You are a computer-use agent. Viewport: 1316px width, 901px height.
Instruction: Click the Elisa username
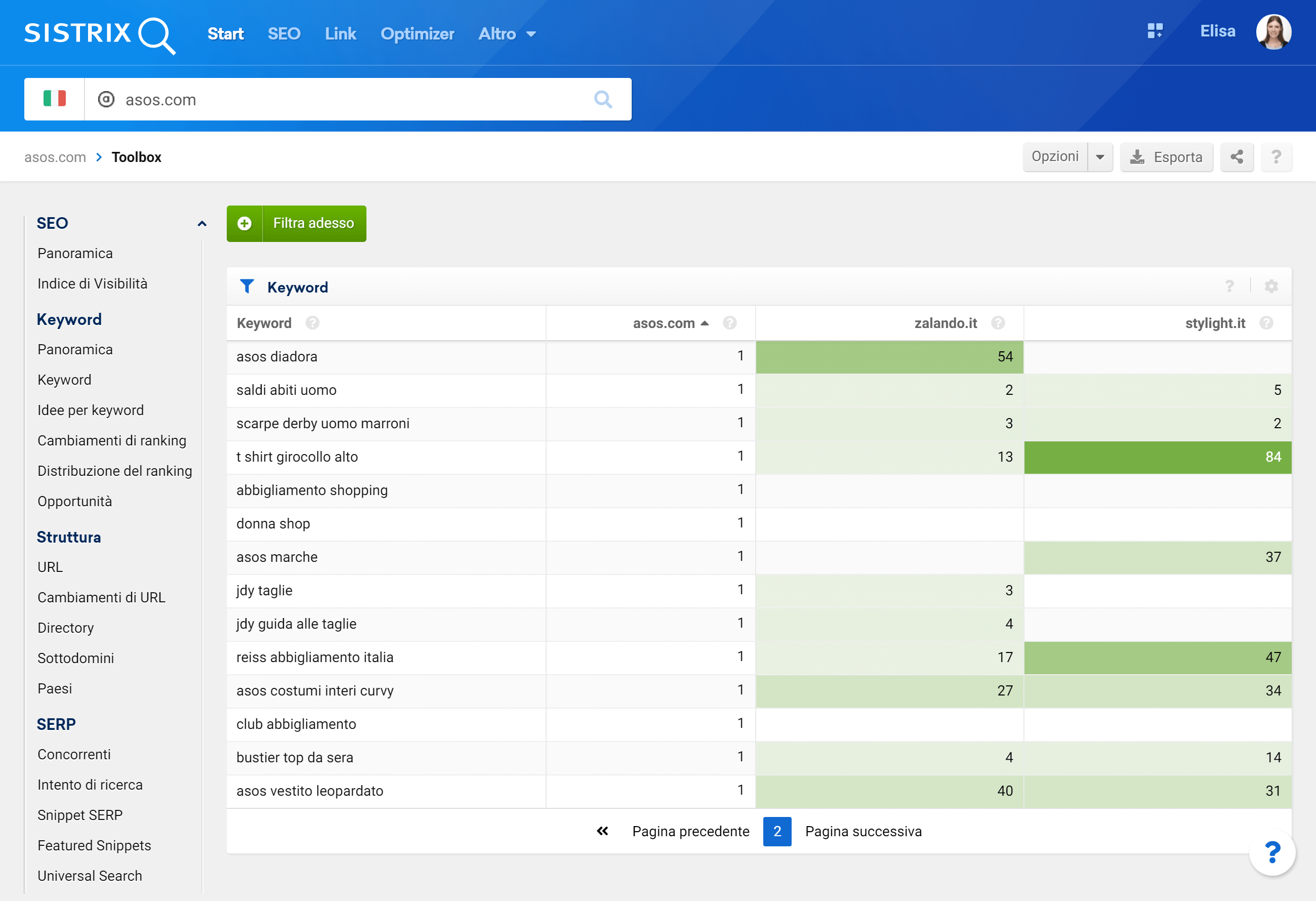pos(1218,31)
